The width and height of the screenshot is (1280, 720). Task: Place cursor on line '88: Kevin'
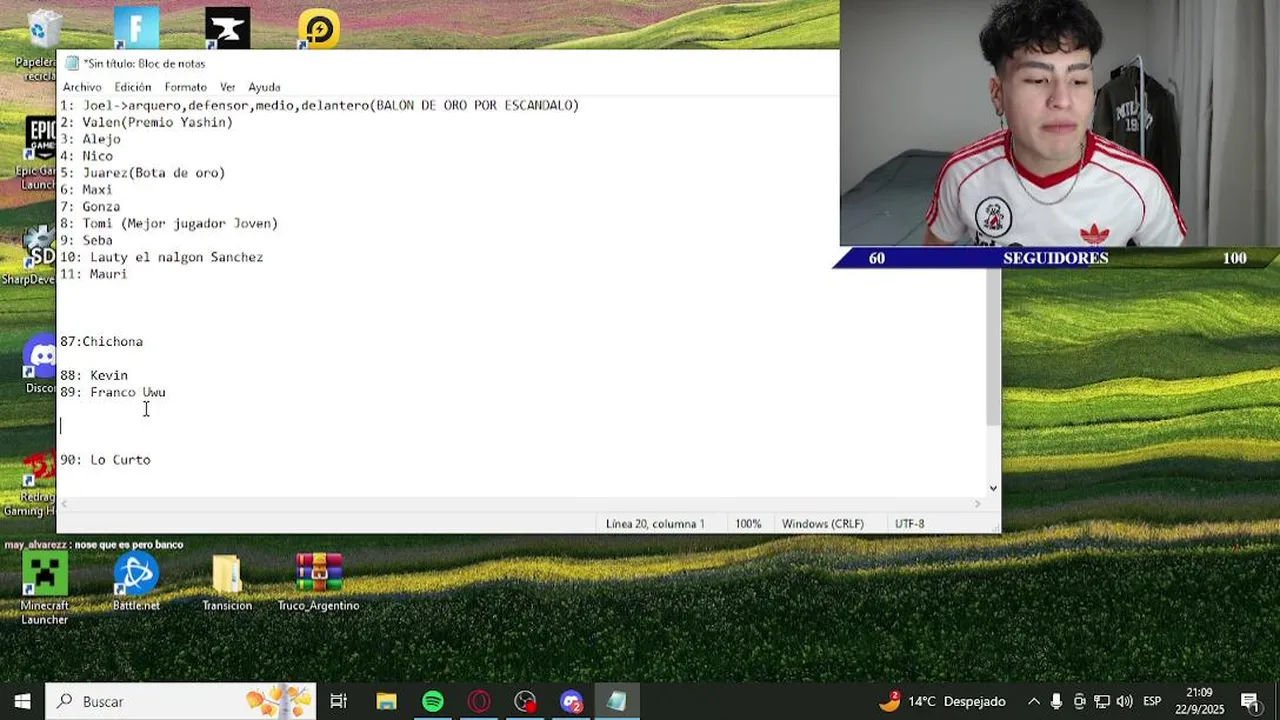coord(94,375)
